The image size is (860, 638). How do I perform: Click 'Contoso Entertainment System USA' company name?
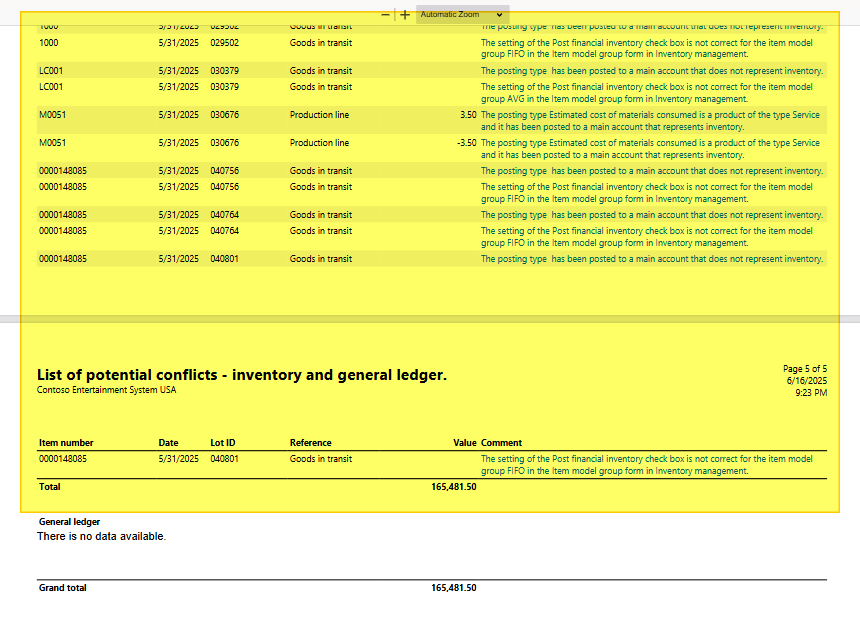(x=106, y=391)
